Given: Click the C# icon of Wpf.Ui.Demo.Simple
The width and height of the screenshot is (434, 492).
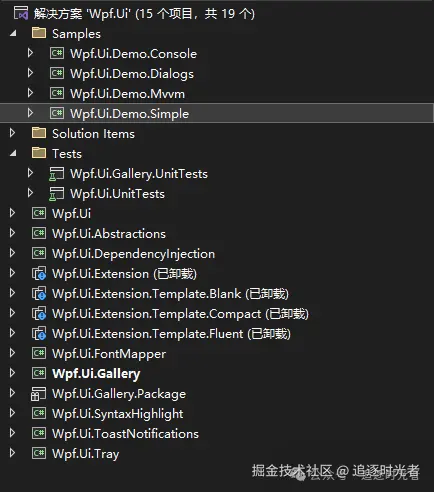Looking at the screenshot, I should [57, 113].
